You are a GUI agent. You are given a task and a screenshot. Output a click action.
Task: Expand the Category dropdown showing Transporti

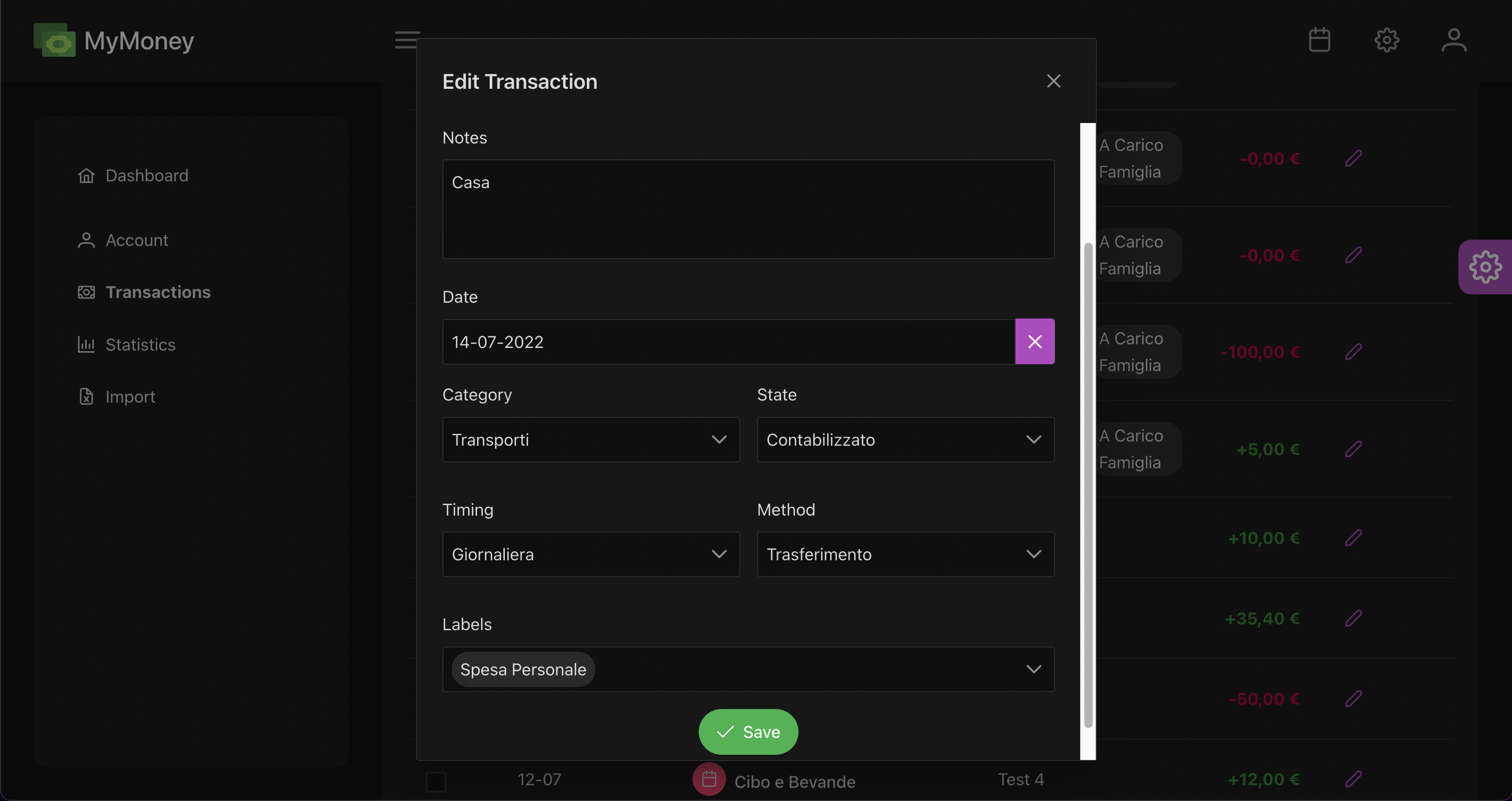(x=591, y=440)
